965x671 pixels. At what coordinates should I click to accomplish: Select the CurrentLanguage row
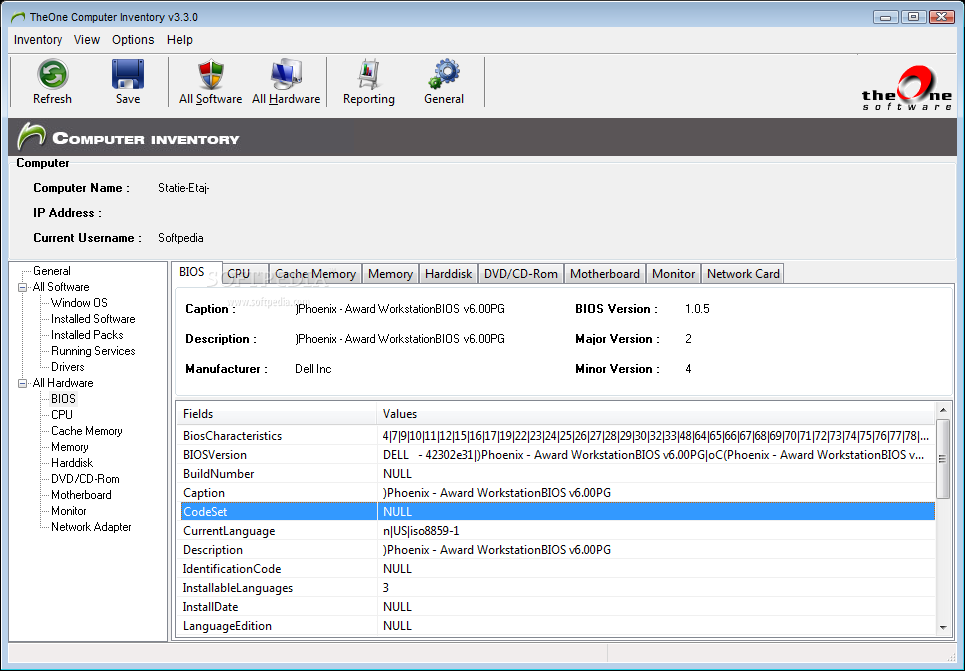(x=556, y=531)
